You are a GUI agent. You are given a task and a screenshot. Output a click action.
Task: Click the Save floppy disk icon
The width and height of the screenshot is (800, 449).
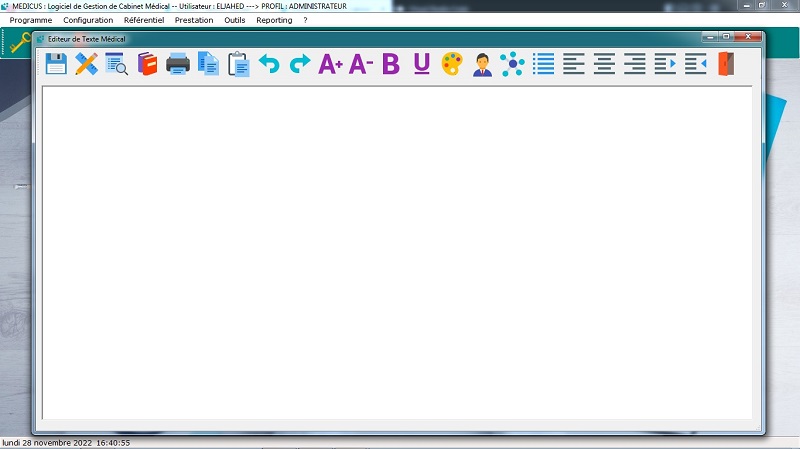pos(56,64)
